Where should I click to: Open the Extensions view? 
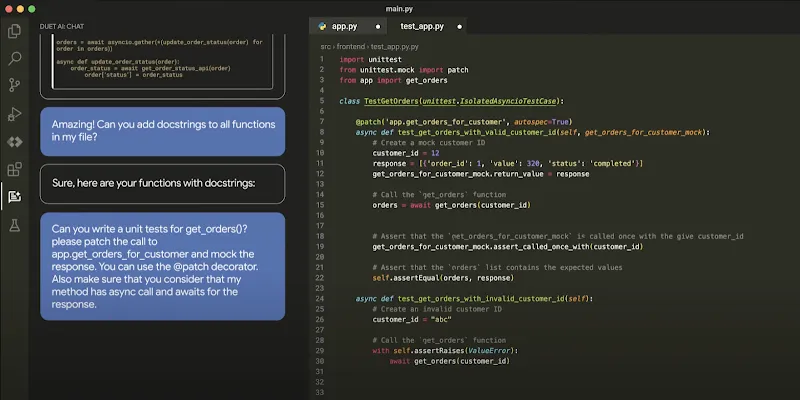tap(14, 169)
